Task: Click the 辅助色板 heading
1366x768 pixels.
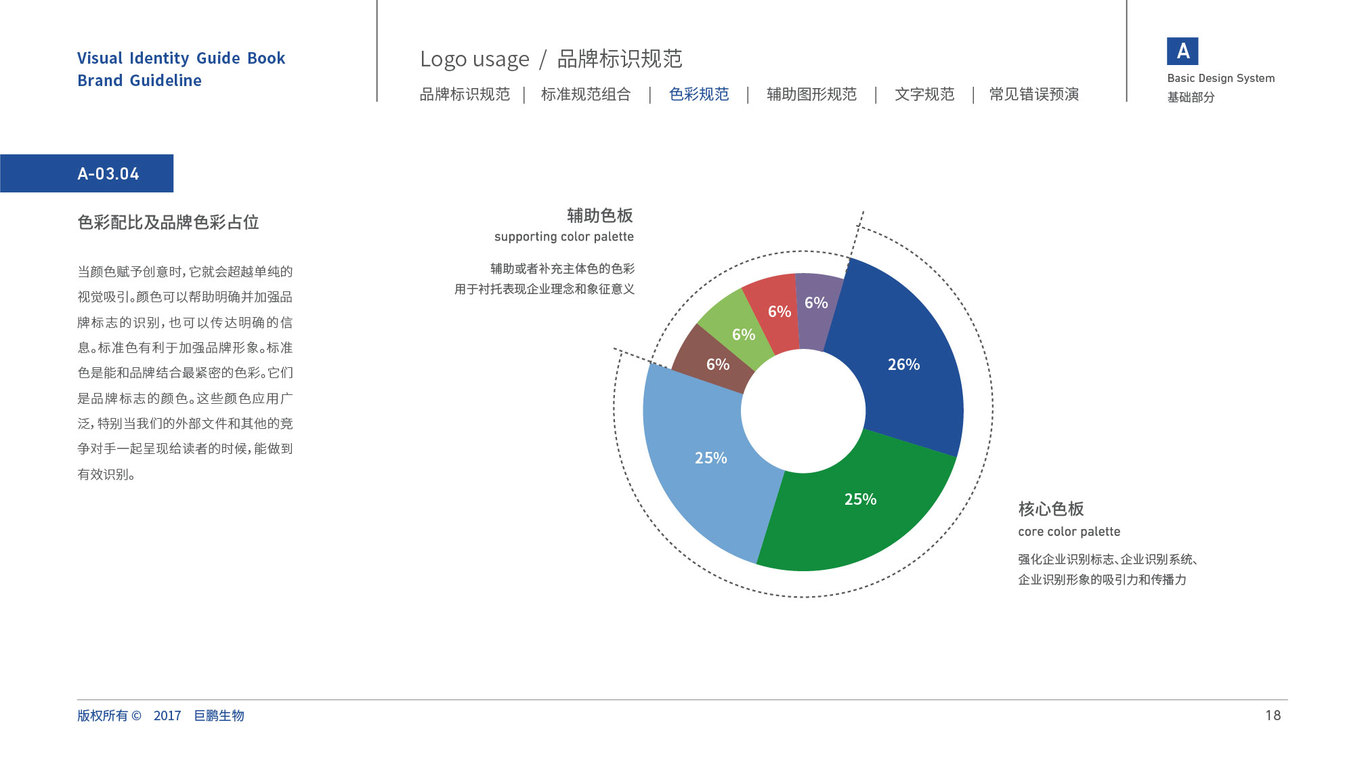Action: coord(600,215)
